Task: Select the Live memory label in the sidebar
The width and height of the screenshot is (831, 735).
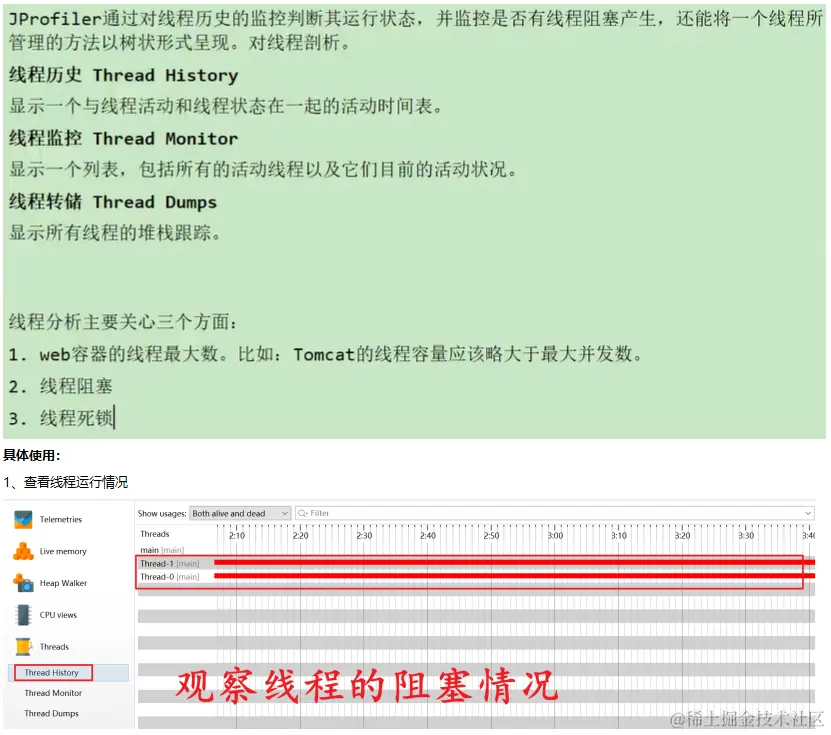Action: (x=63, y=552)
